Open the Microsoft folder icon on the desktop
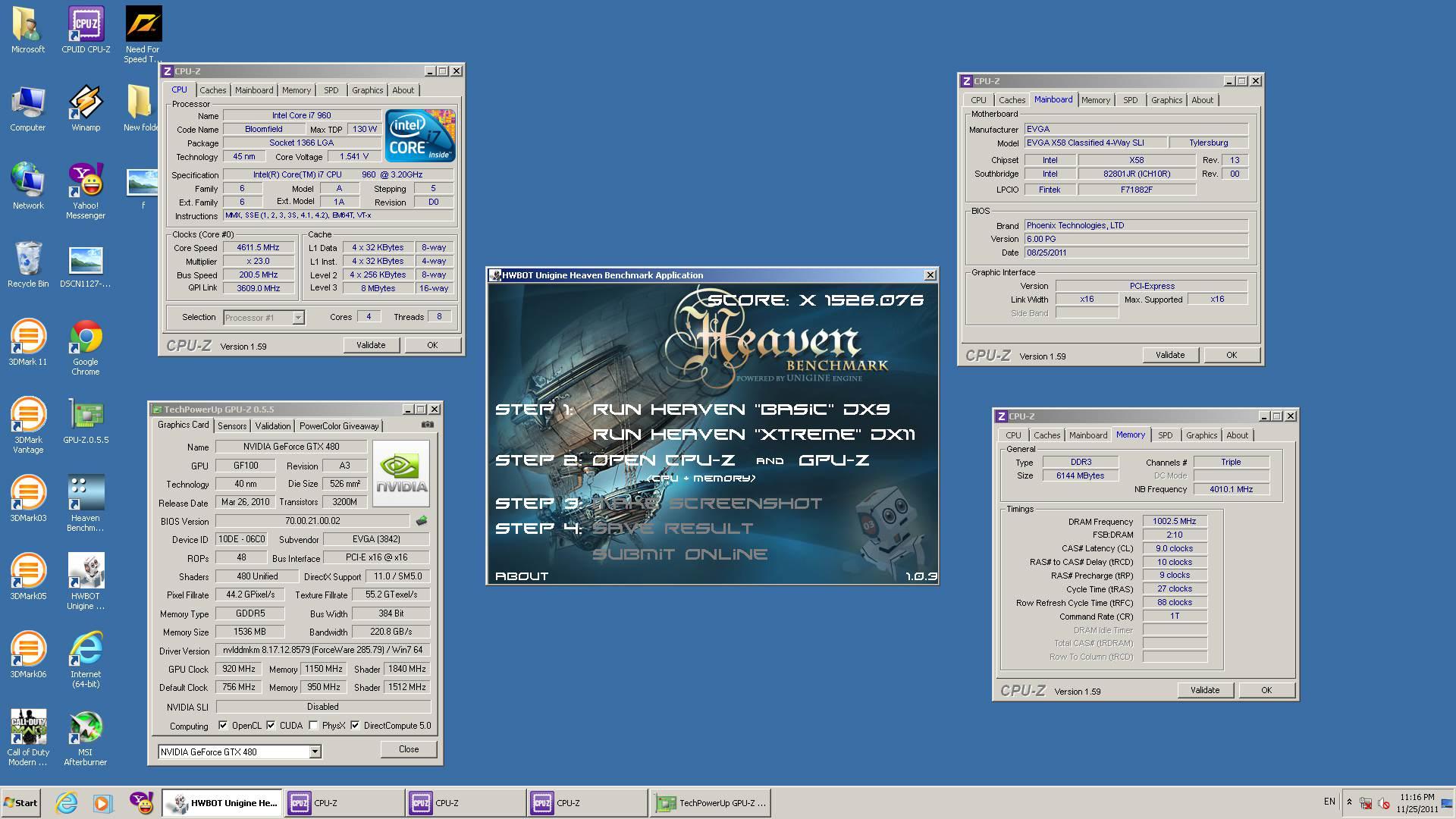 (x=28, y=30)
